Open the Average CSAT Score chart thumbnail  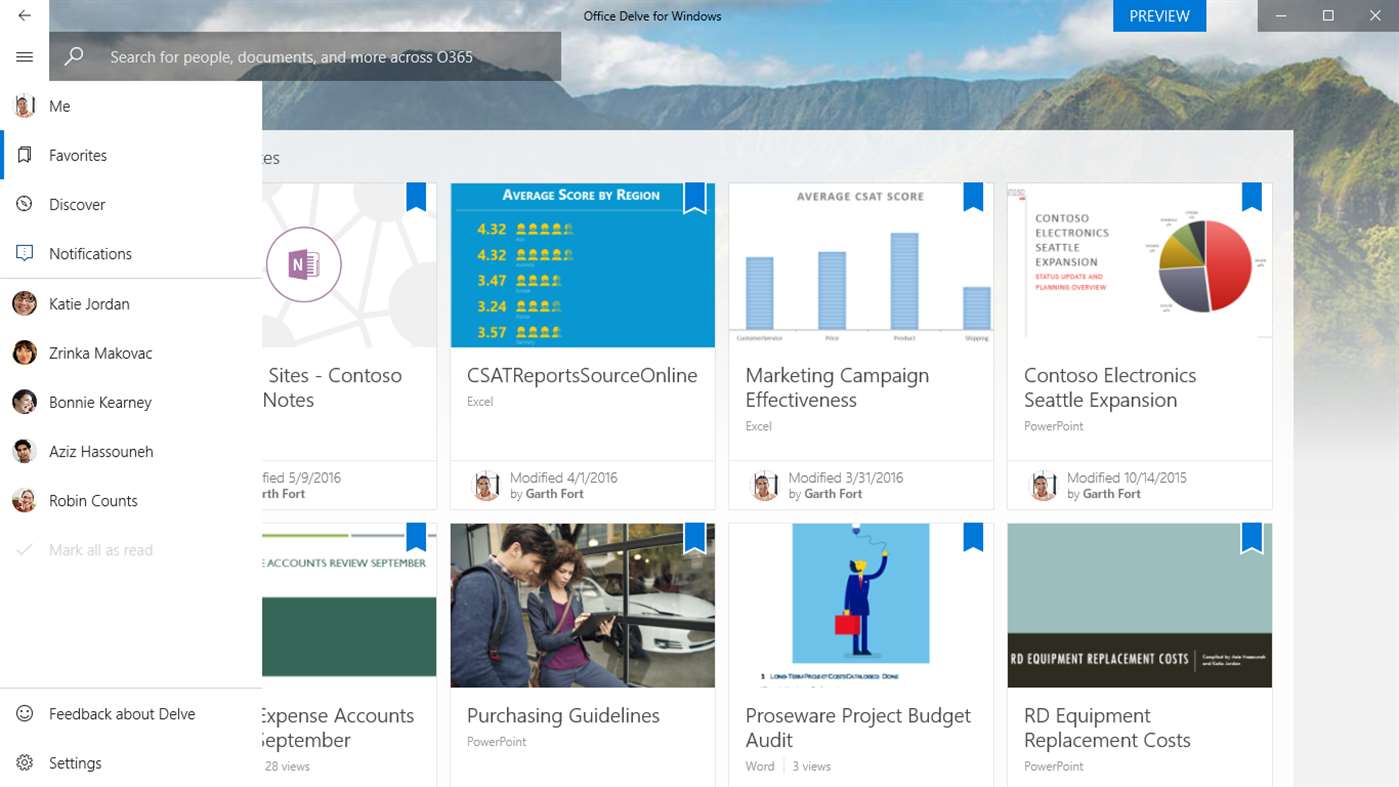pyautogui.click(x=861, y=265)
